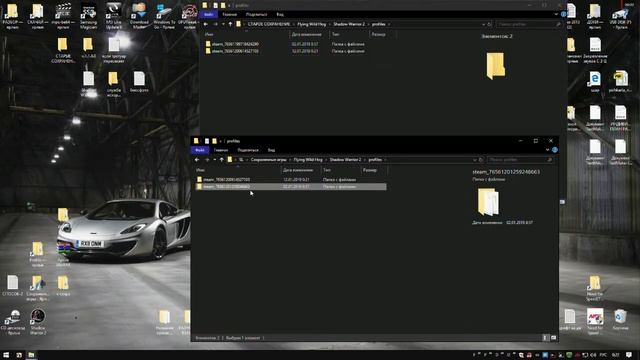Refresh the front profiles window address bar
This screenshot has width=640, height=360.
pos(481,160)
